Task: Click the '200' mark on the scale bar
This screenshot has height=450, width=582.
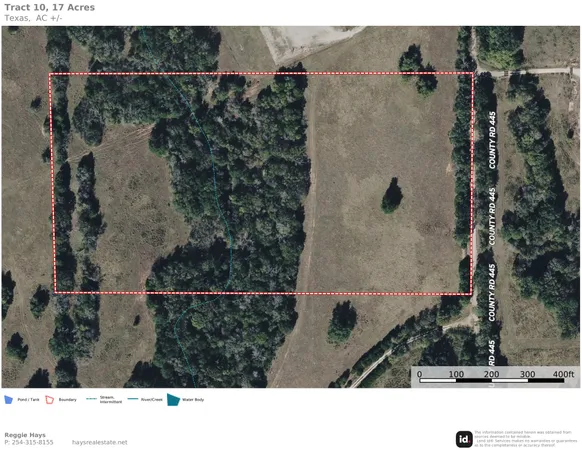Action: pos(491,374)
